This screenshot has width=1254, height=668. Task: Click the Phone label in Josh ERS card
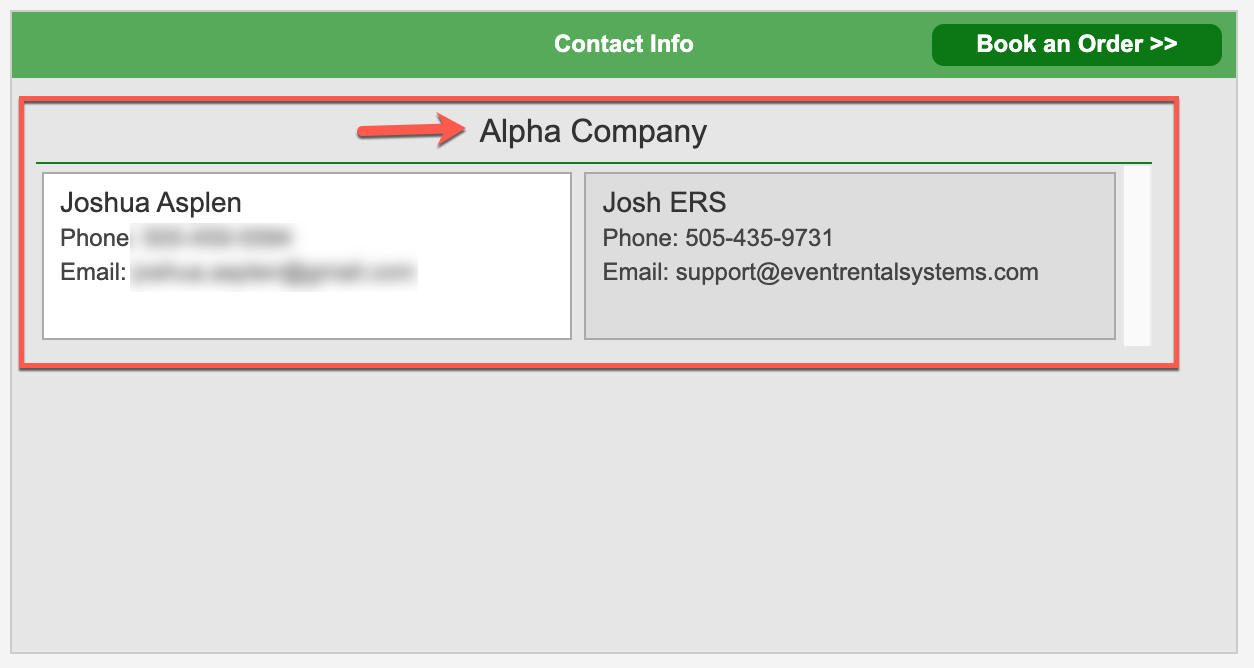[x=640, y=238]
